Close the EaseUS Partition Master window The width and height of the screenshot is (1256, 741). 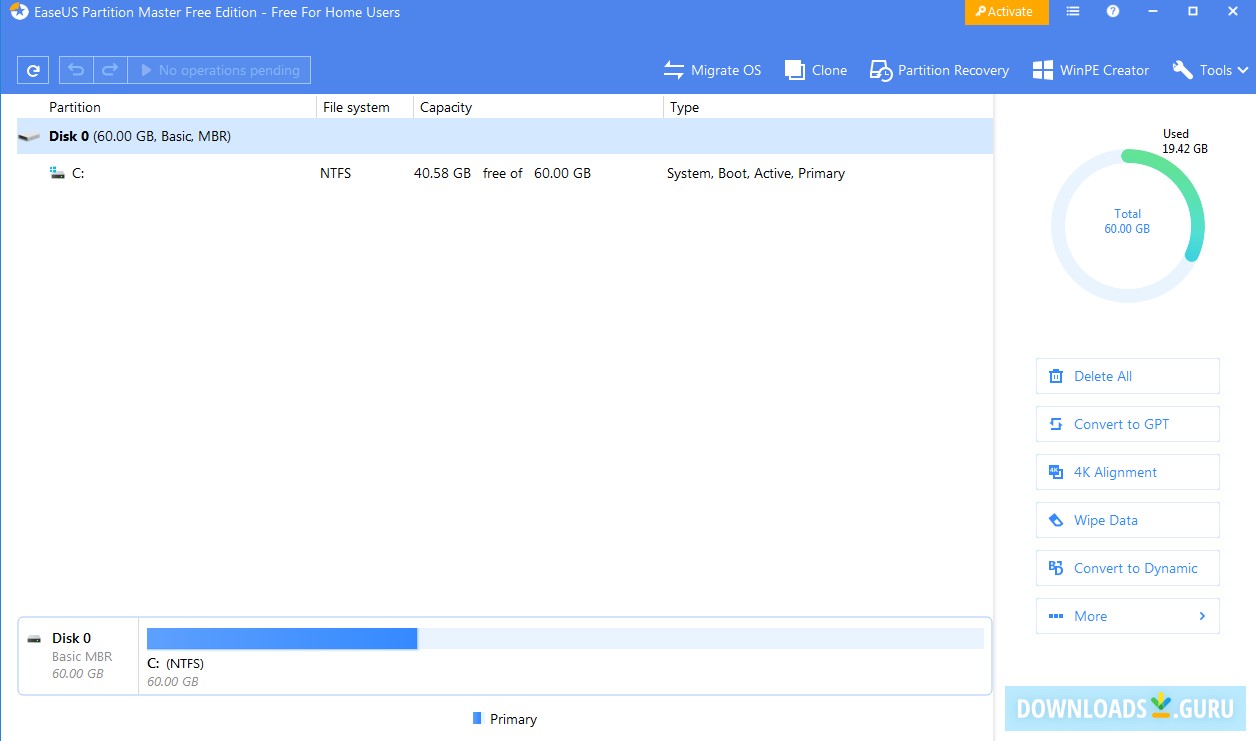pos(1233,12)
